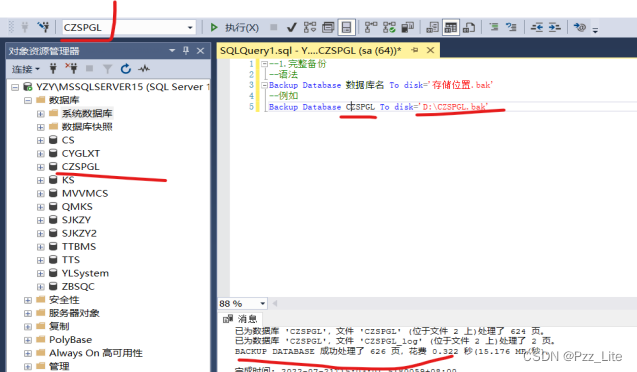
Task: Open the Activity Monitor pulse icon
Action: (x=143, y=69)
